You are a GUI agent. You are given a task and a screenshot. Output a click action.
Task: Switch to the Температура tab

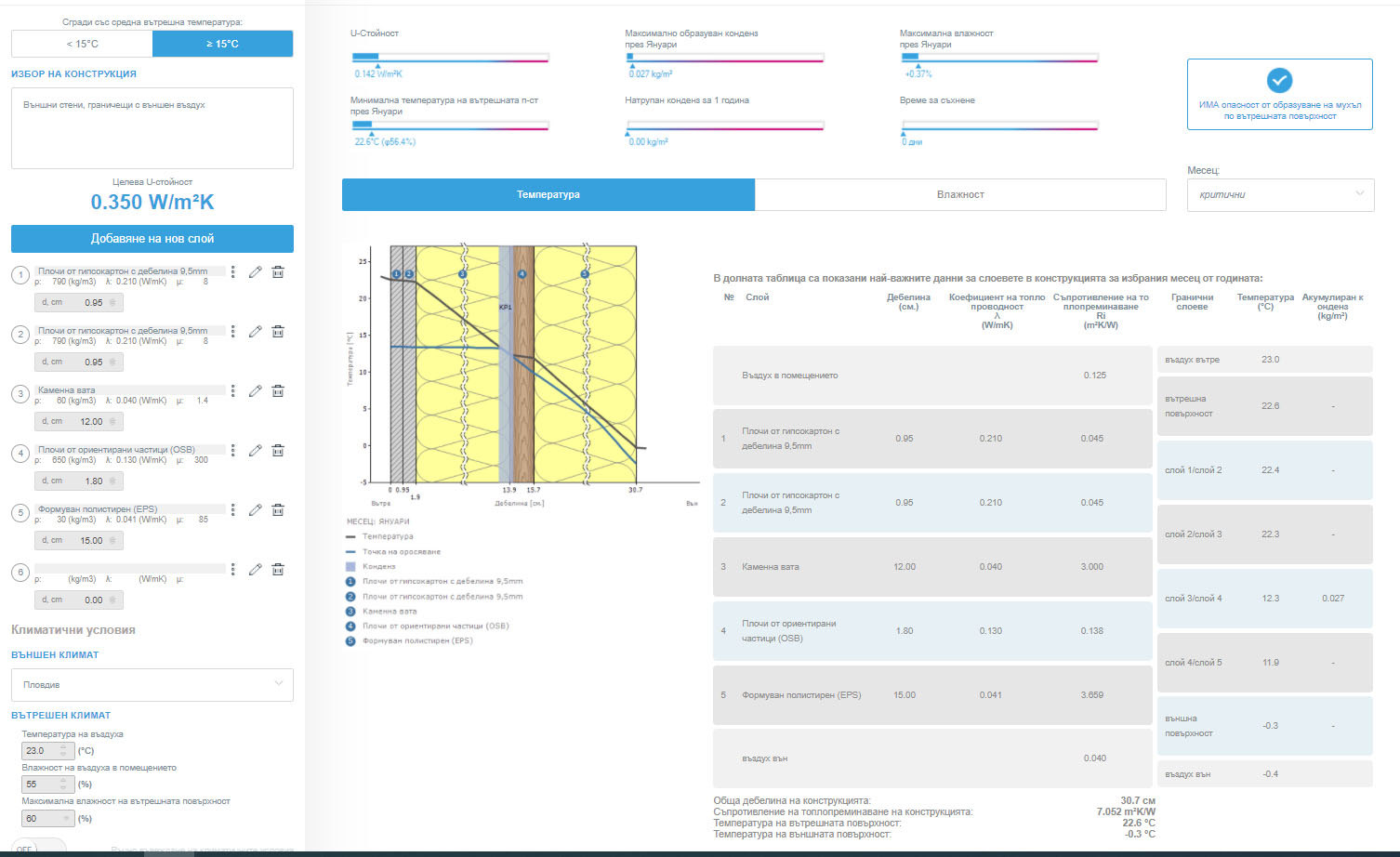point(548,194)
